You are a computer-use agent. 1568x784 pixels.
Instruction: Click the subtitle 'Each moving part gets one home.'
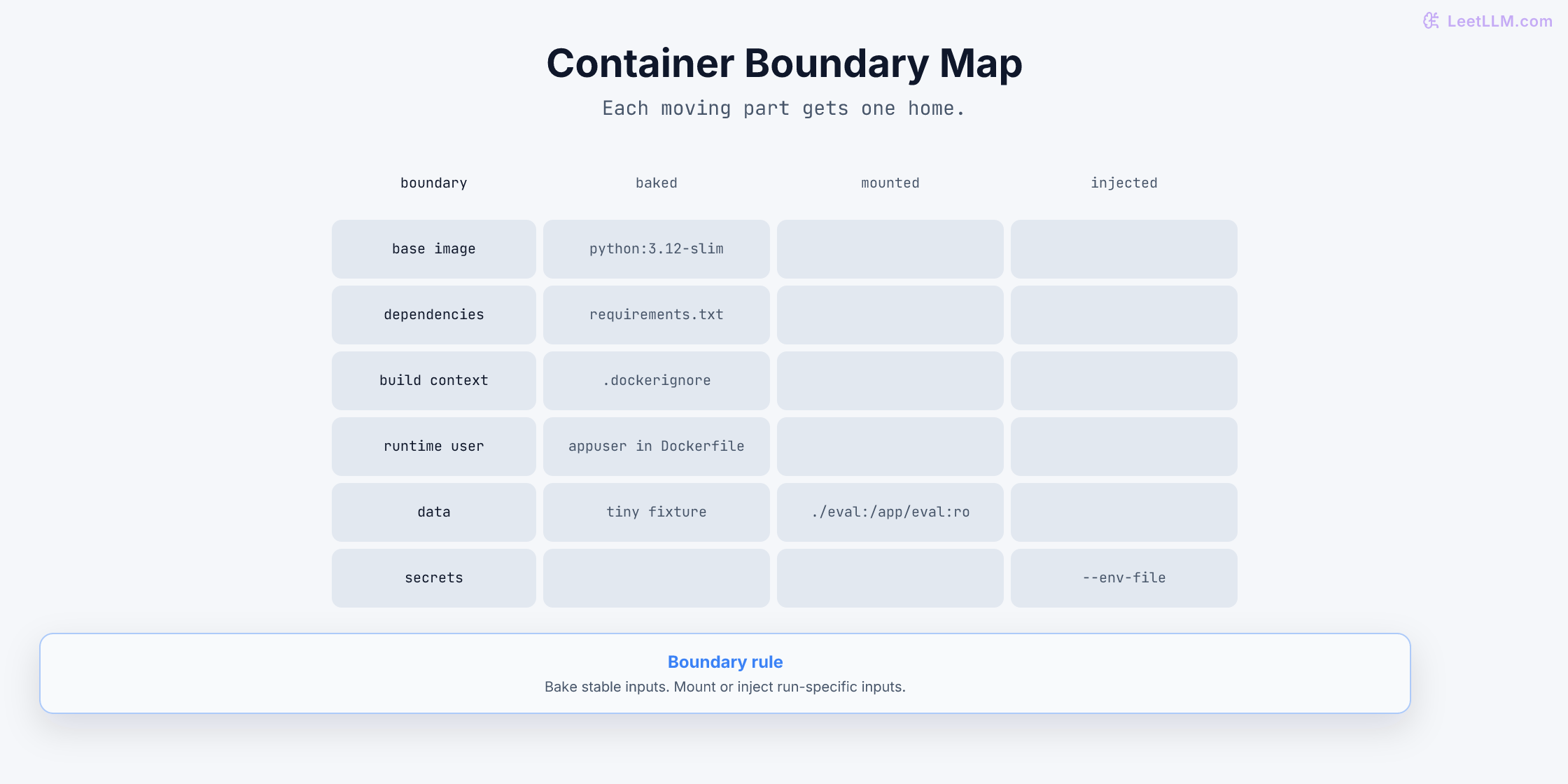784,108
